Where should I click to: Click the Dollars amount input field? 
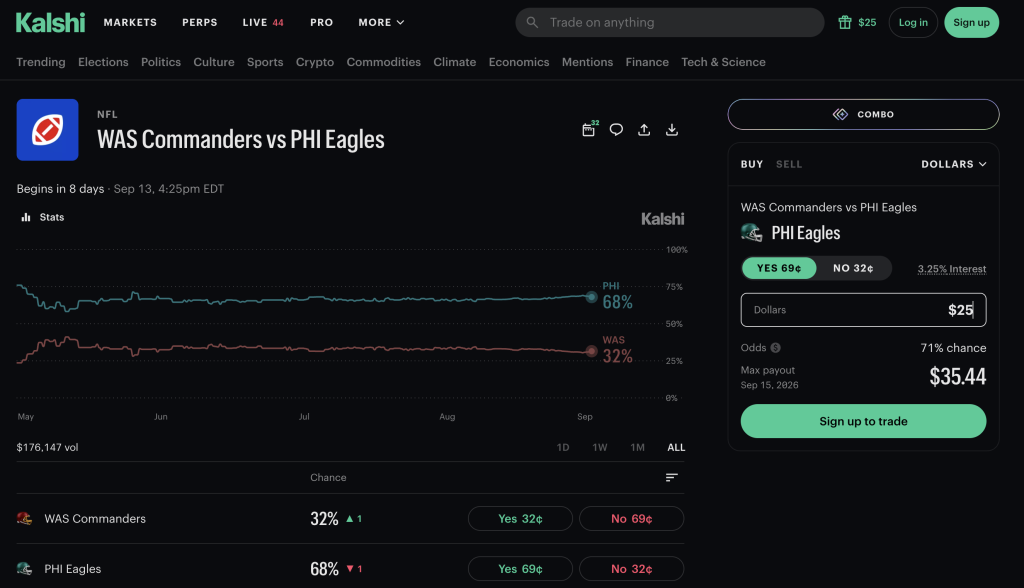pos(863,310)
